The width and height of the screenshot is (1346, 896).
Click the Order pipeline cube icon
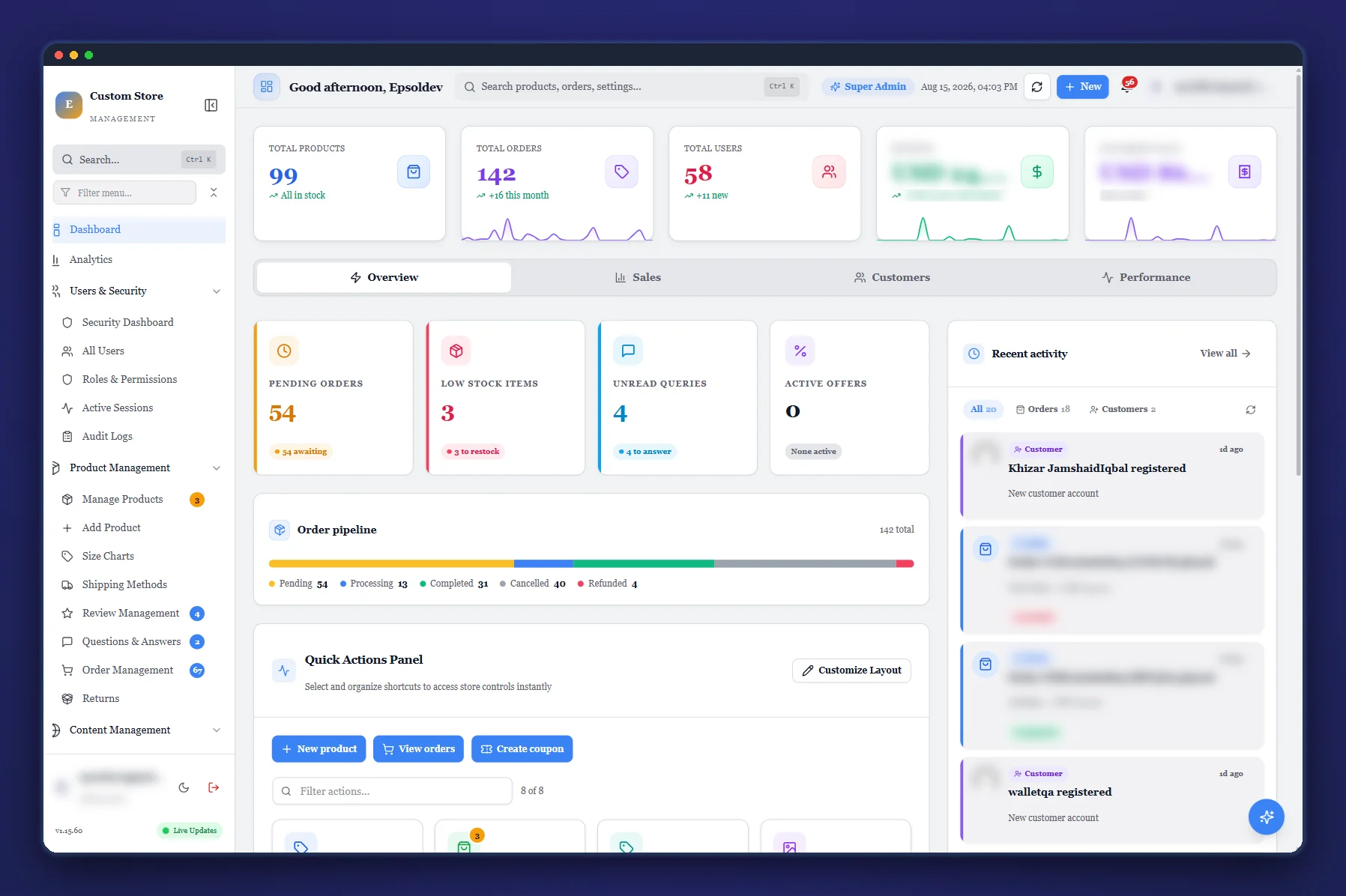tap(280, 530)
